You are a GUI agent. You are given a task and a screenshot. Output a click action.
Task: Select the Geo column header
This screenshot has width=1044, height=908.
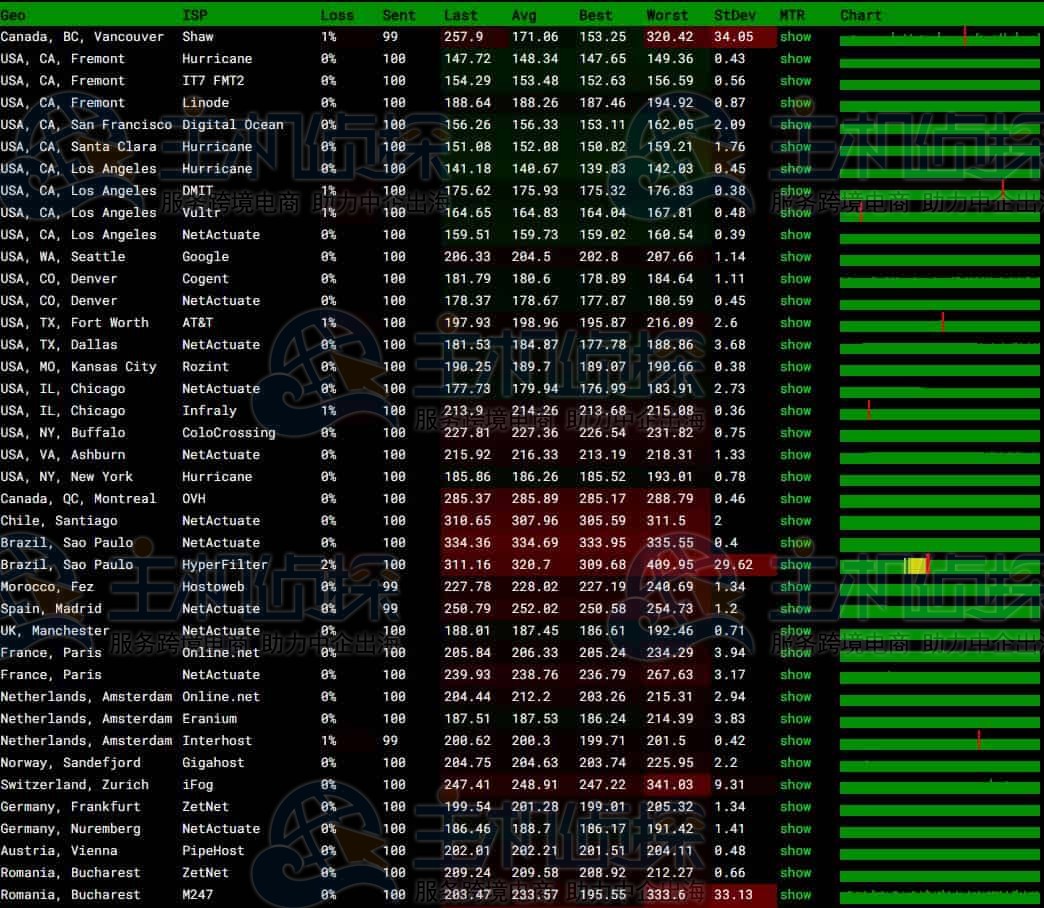pos(14,15)
